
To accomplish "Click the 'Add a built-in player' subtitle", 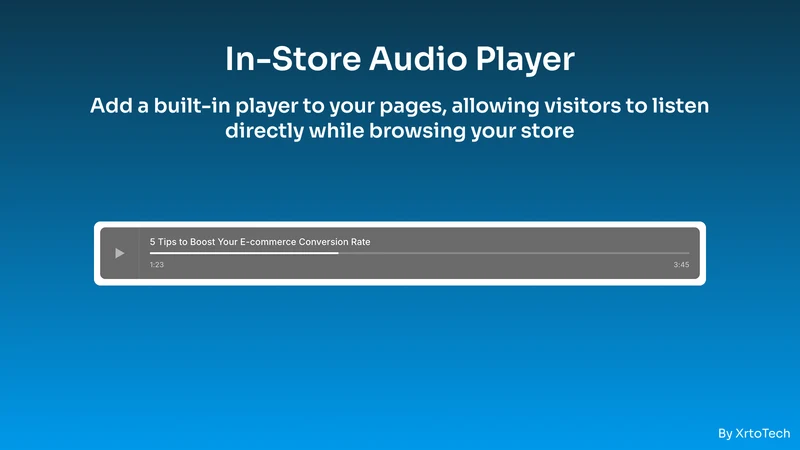I will tap(400, 118).
